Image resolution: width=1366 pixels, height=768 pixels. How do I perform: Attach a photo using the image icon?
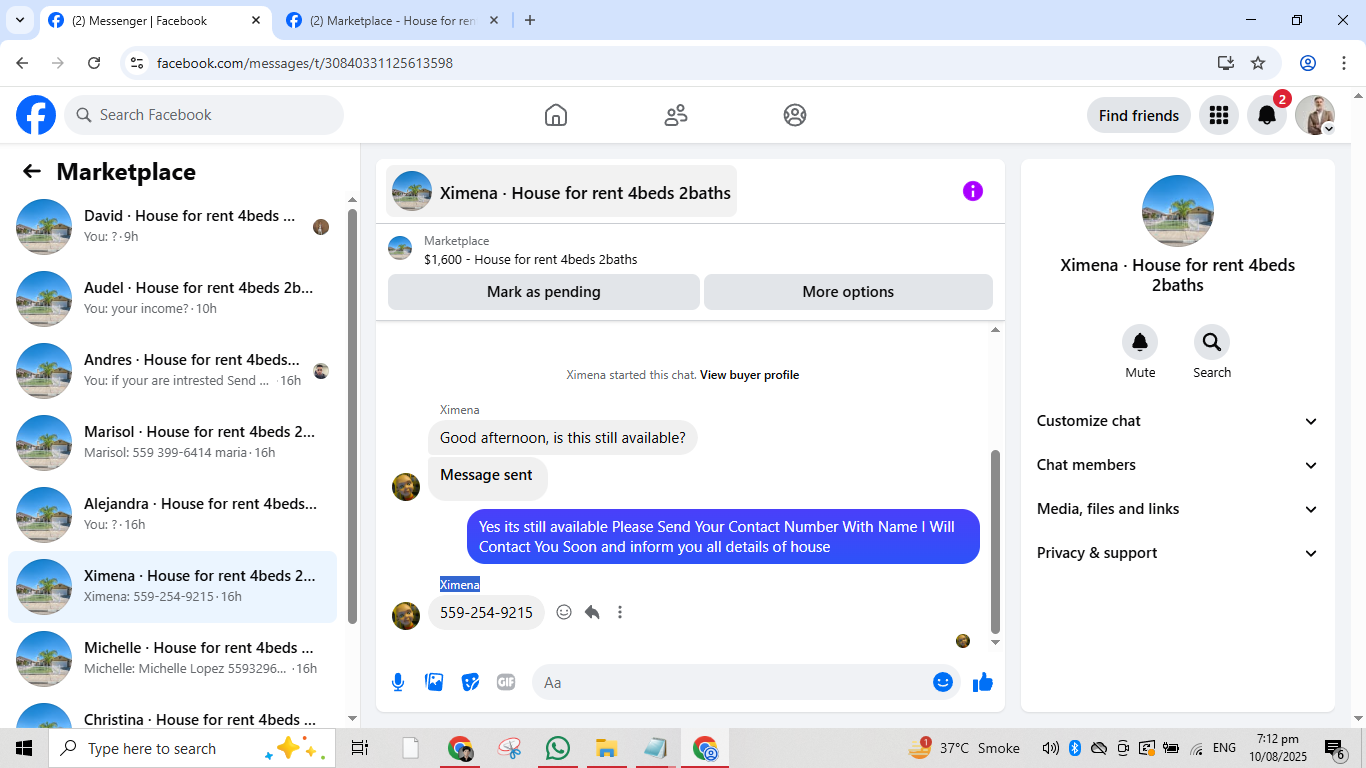(x=434, y=682)
